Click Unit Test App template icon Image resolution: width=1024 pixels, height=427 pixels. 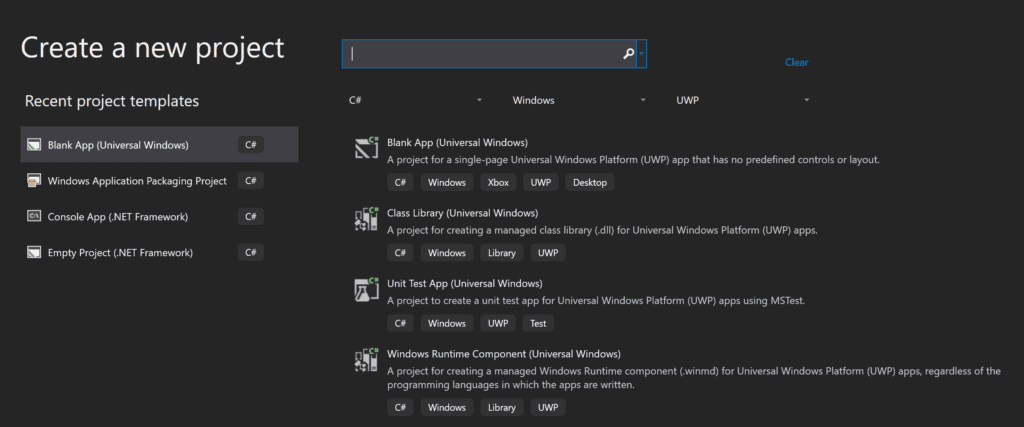coord(366,290)
